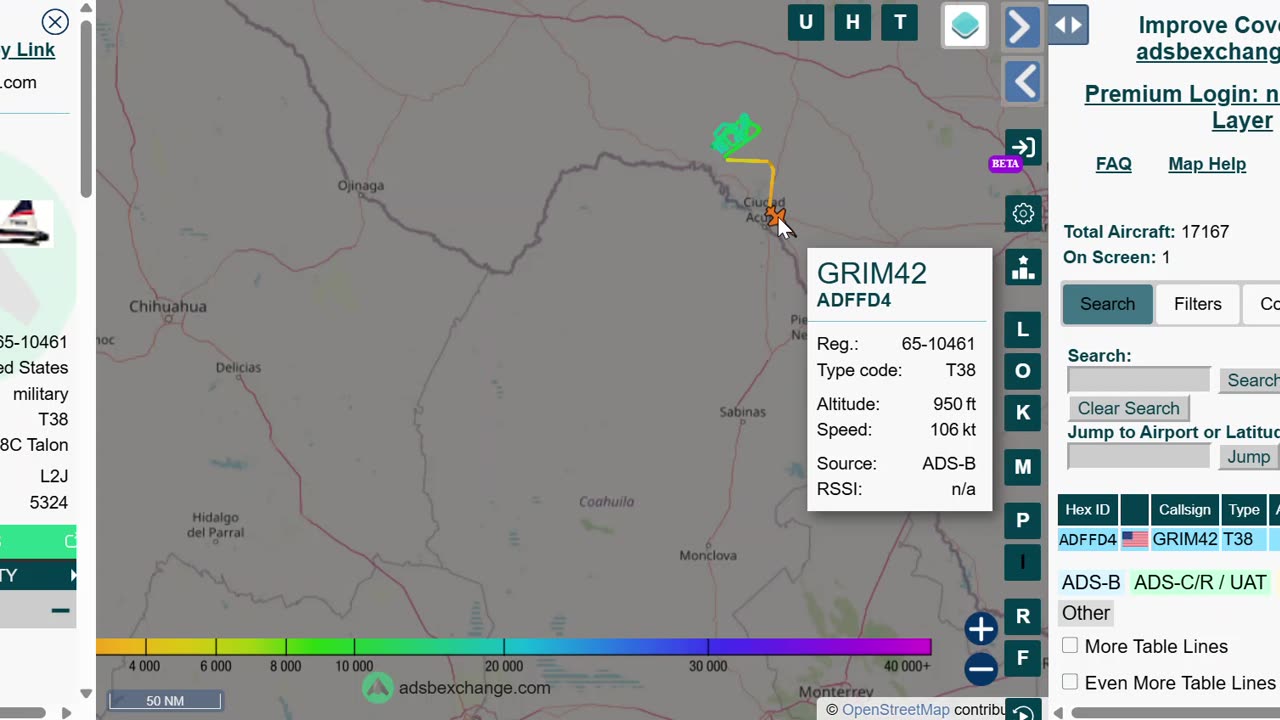This screenshot has height=720, width=1280.
Task: Click the altitude color scale bar
Action: 513,647
